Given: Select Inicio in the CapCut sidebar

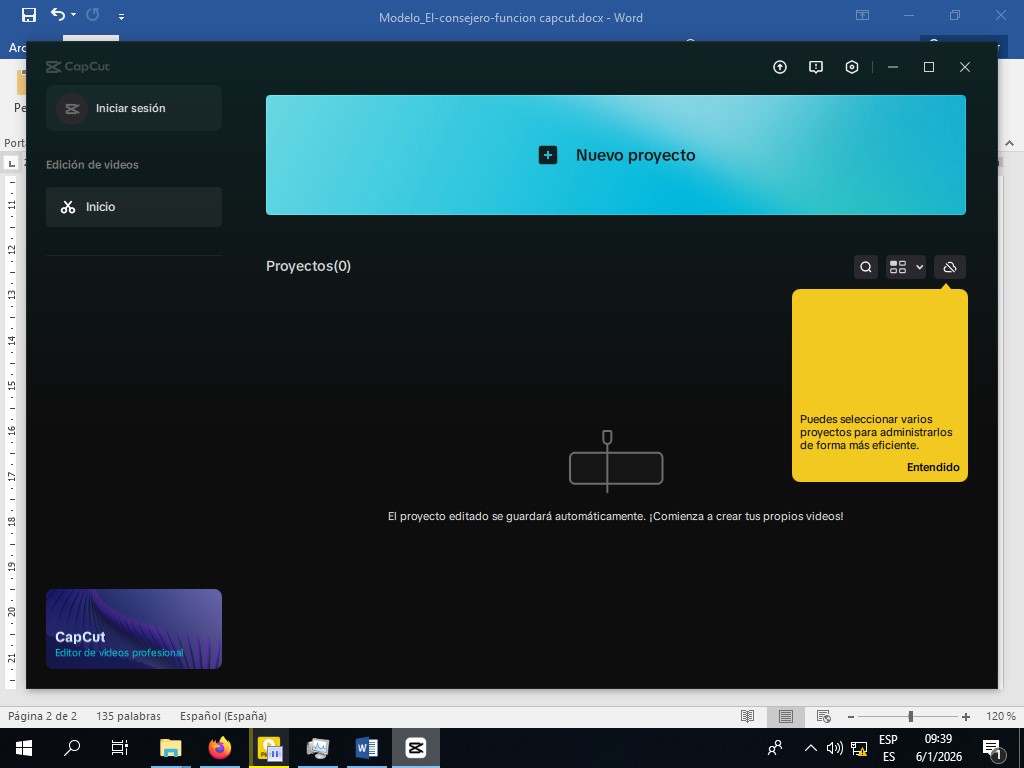Looking at the screenshot, I should click(134, 207).
